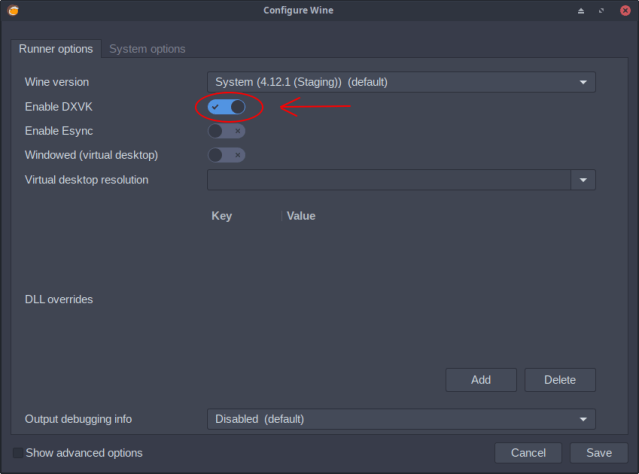Cancel the Wine configuration changes

(529, 453)
